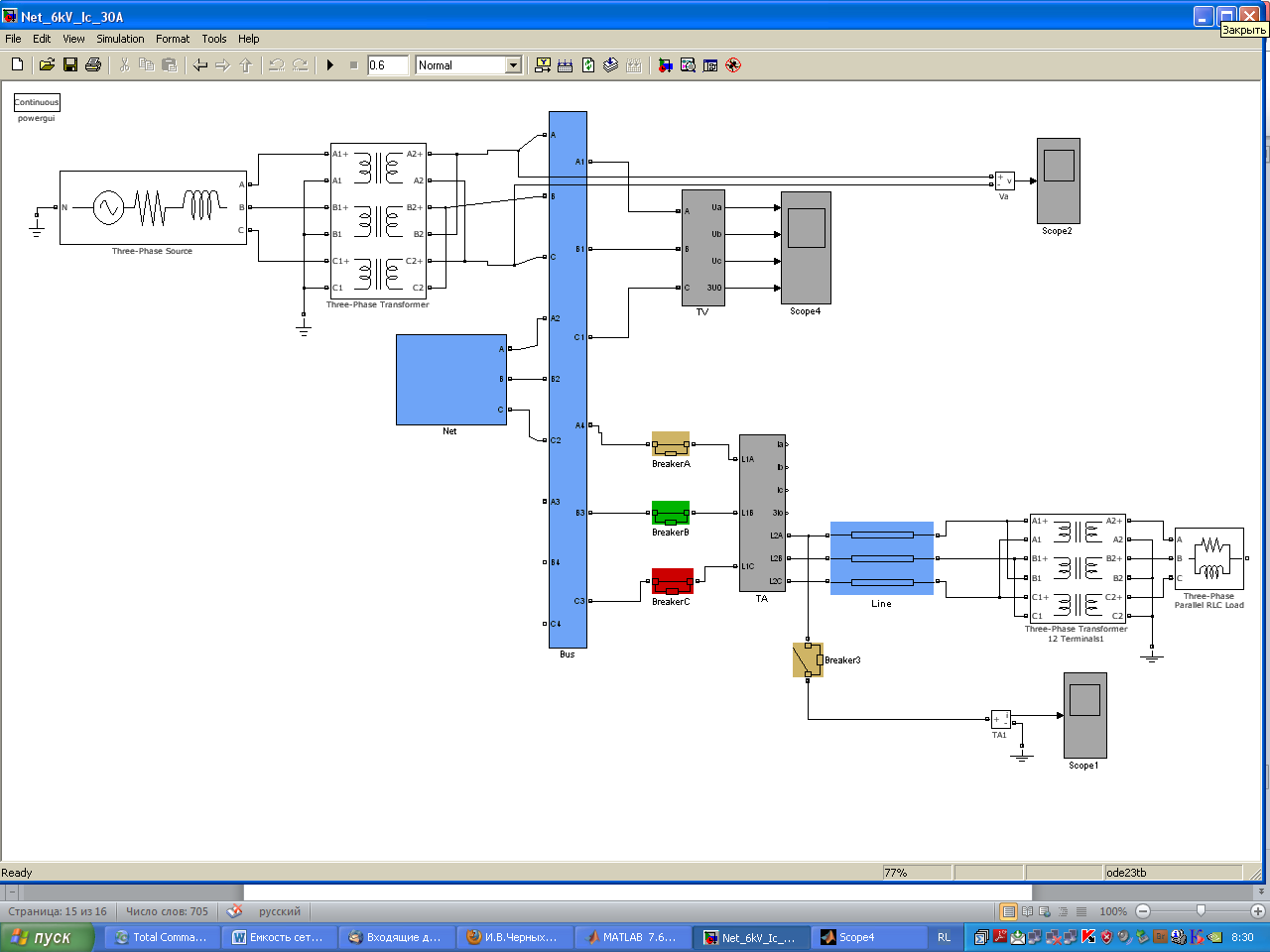
Task: Click the Redo icon
Action: [300, 64]
